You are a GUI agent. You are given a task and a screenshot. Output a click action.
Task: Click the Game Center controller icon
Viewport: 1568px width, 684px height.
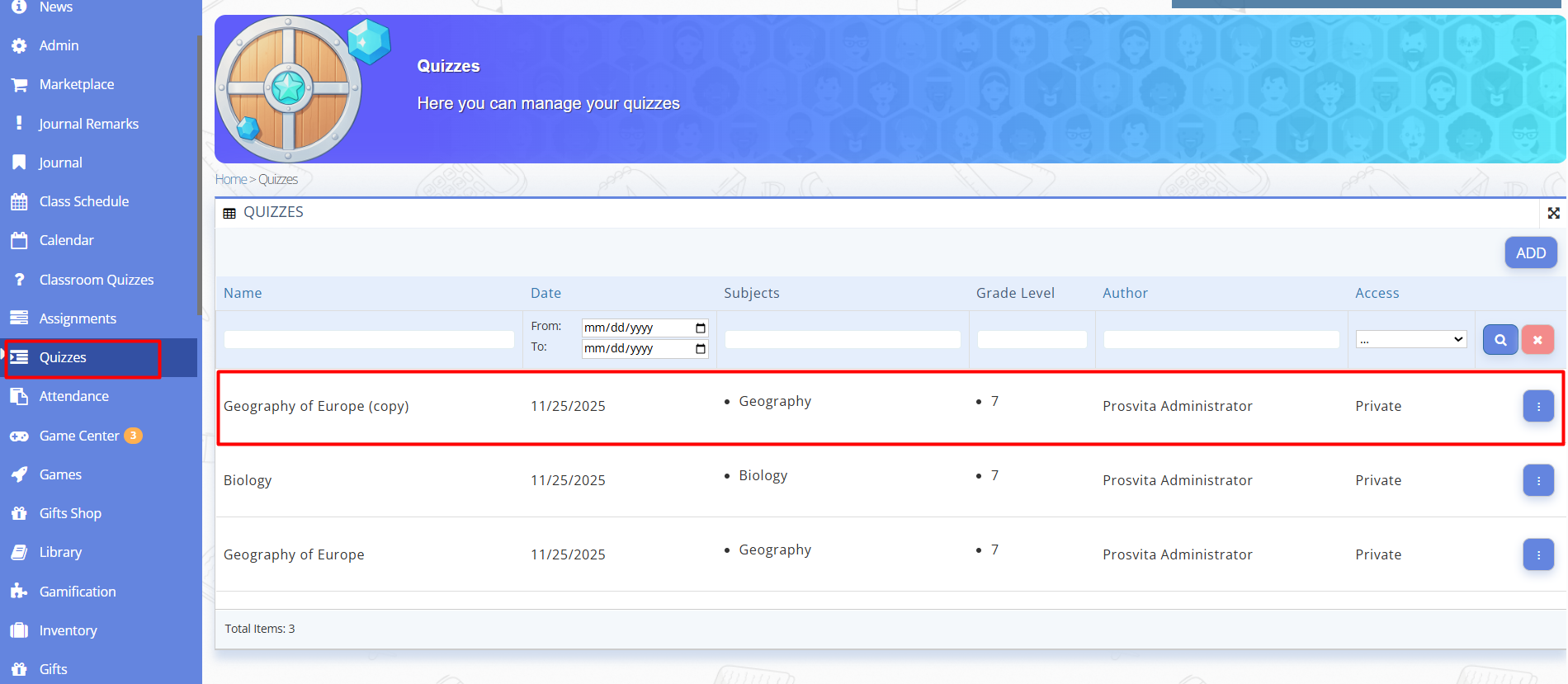tap(19, 436)
